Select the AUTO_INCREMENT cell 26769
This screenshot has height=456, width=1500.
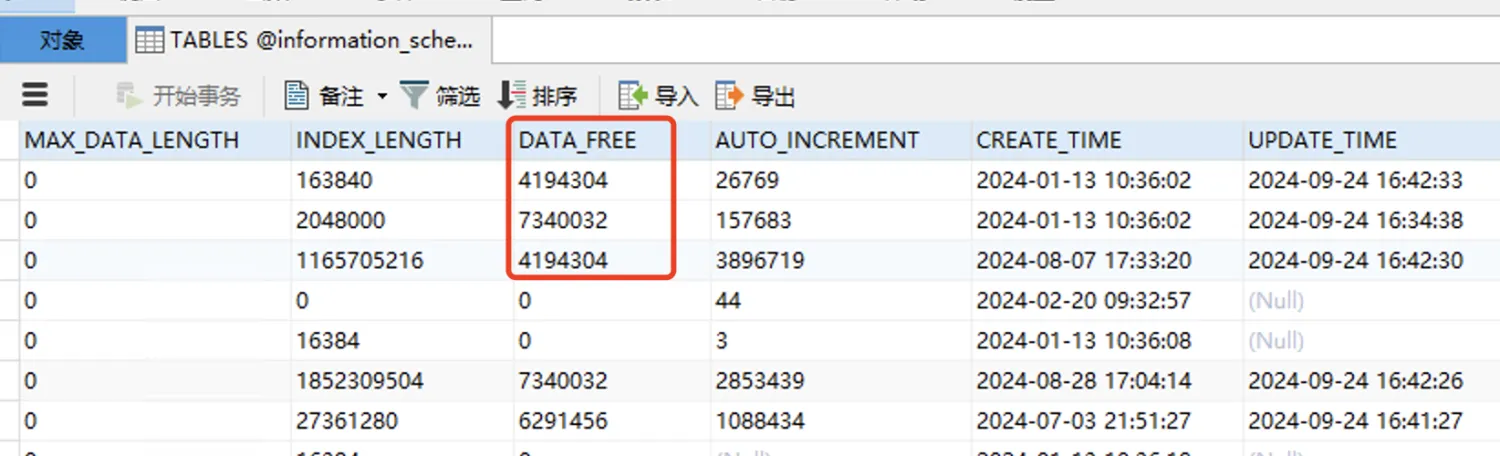[x=841, y=180]
